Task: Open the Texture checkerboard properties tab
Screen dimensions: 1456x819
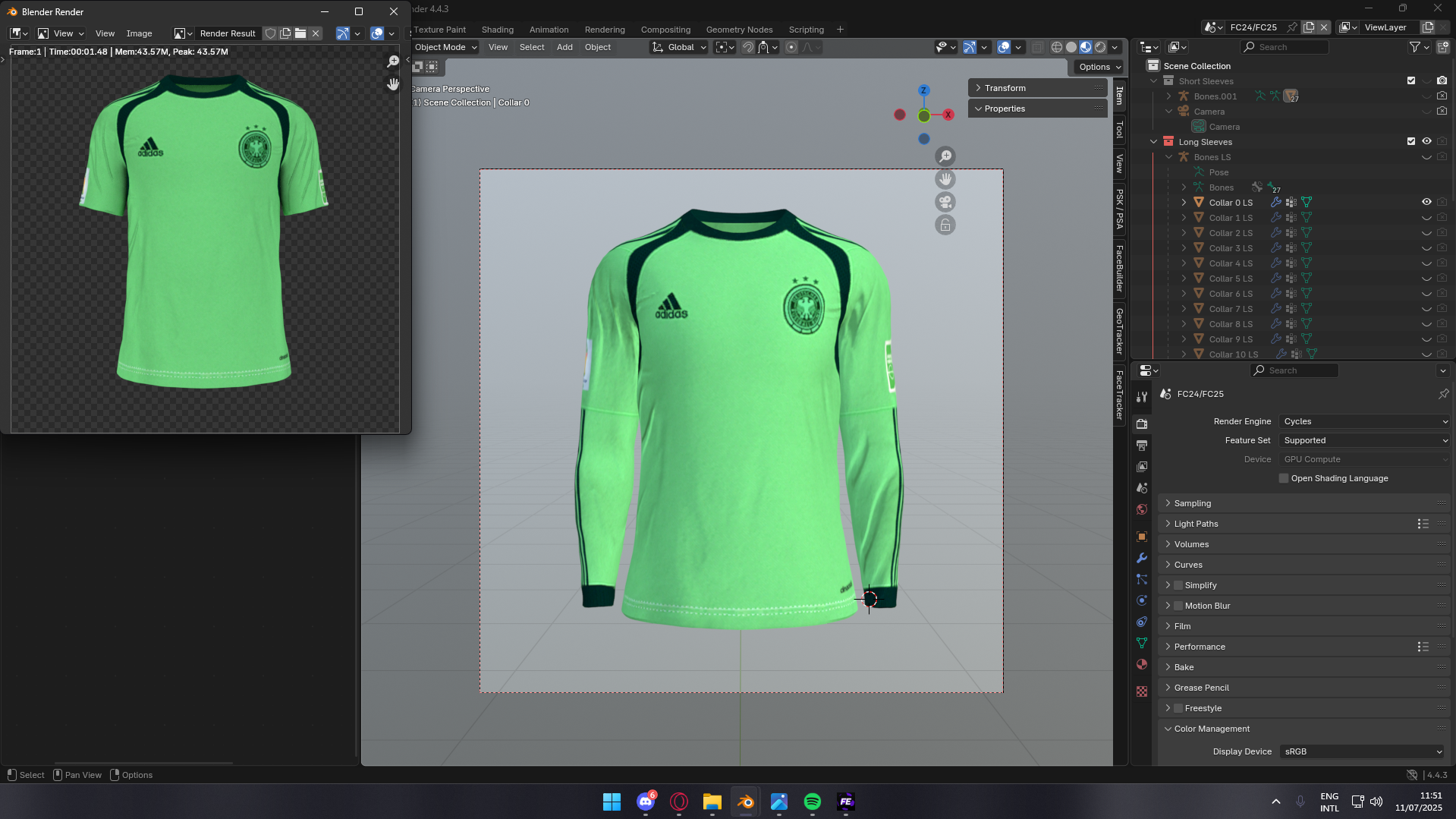Action: coord(1142,691)
